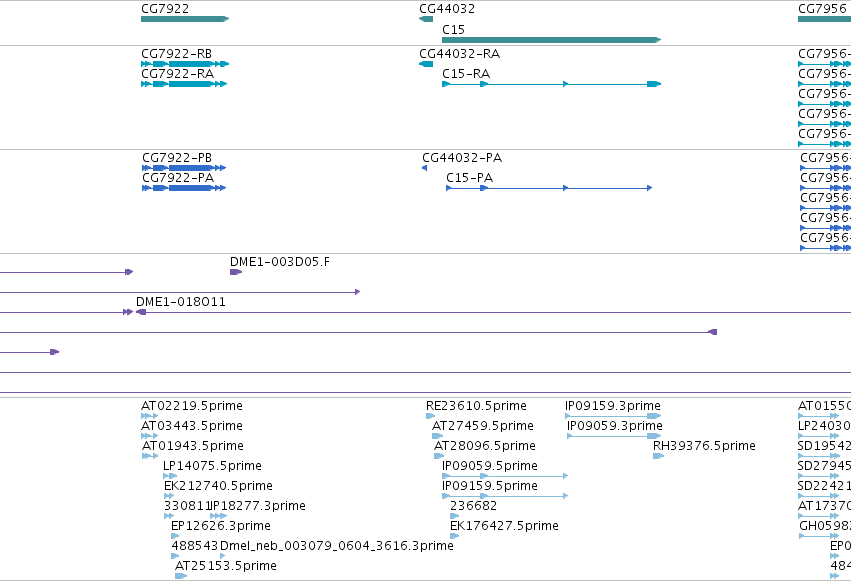Click the LP14075.5prime EST label

[212, 465]
